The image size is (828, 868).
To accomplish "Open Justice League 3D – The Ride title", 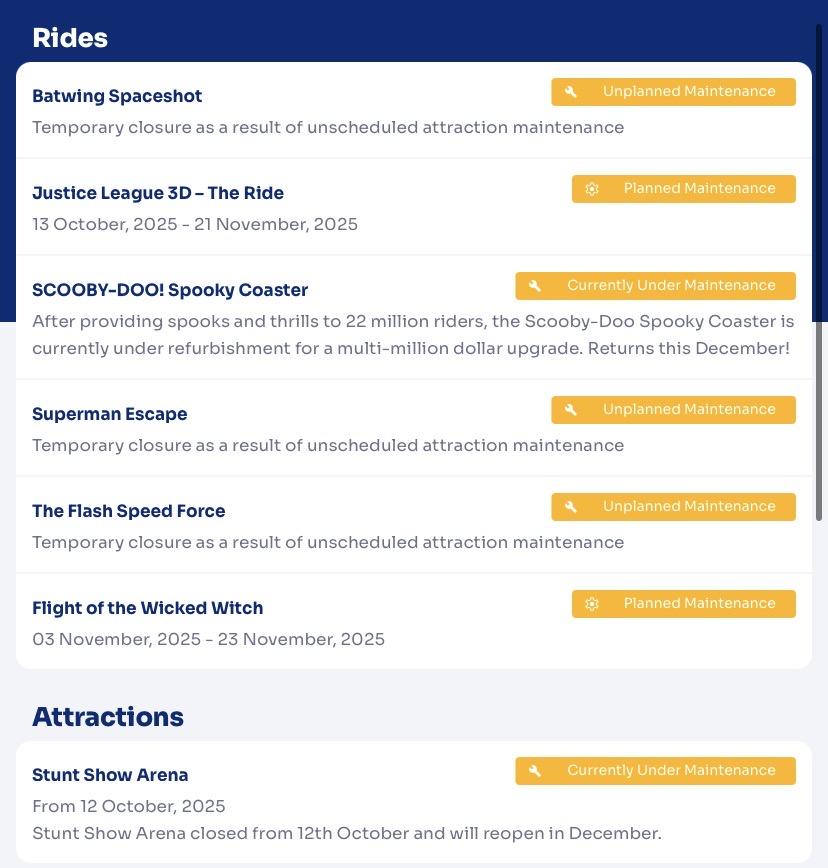I will point(158,193).
